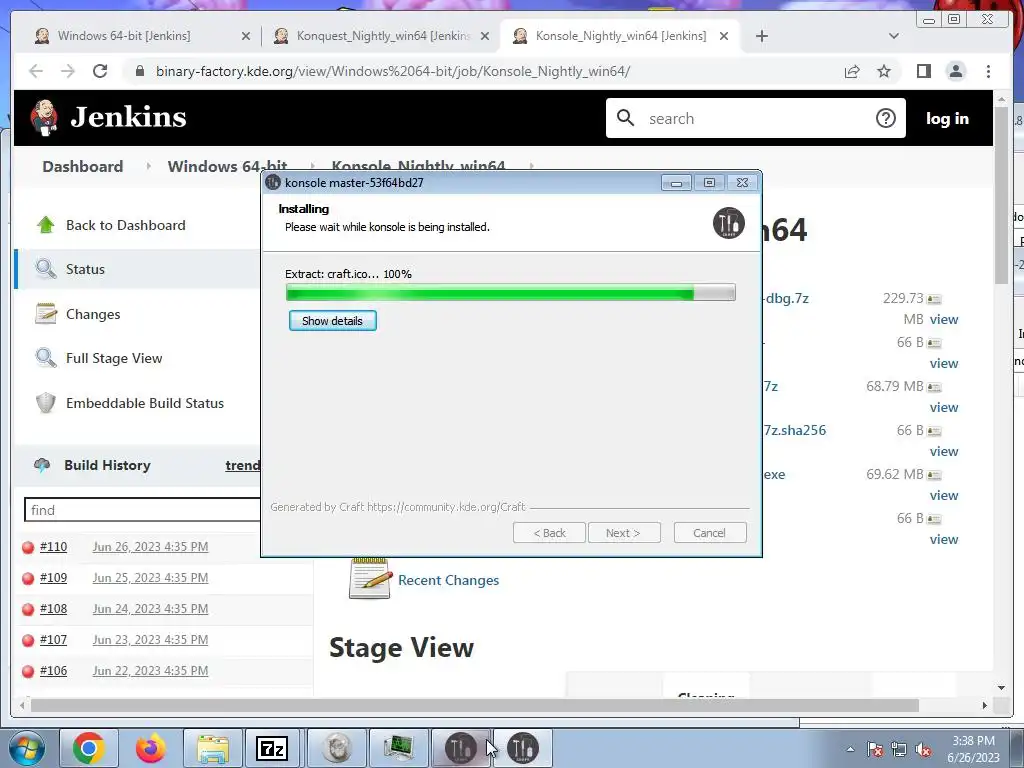Click the installer green progress bar
The height and width of the screenshot is (768, 1024).
pos(510,293)
